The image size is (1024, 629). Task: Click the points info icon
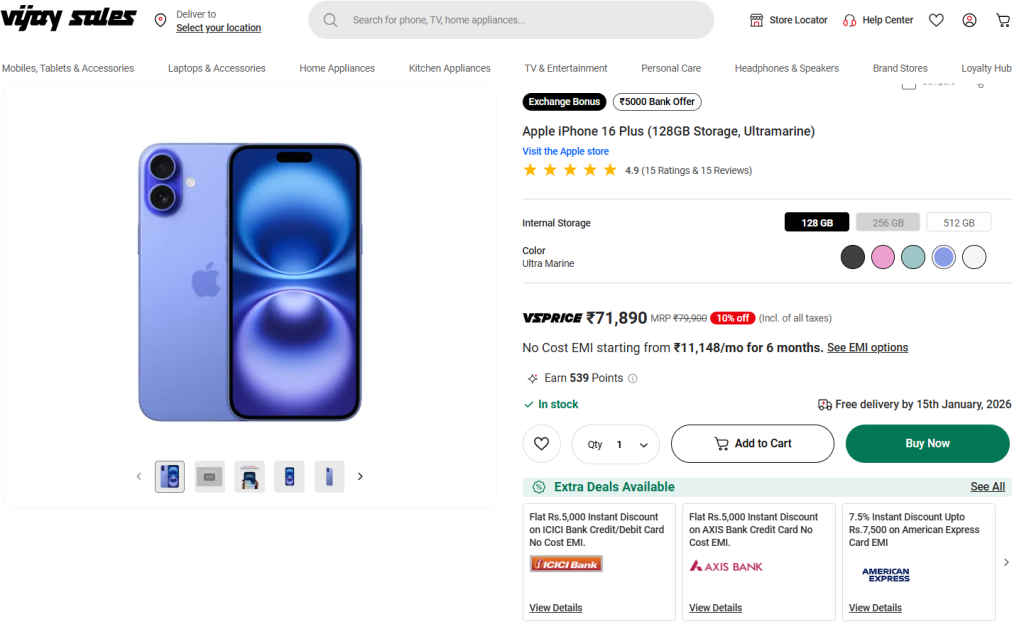[633, 379]
